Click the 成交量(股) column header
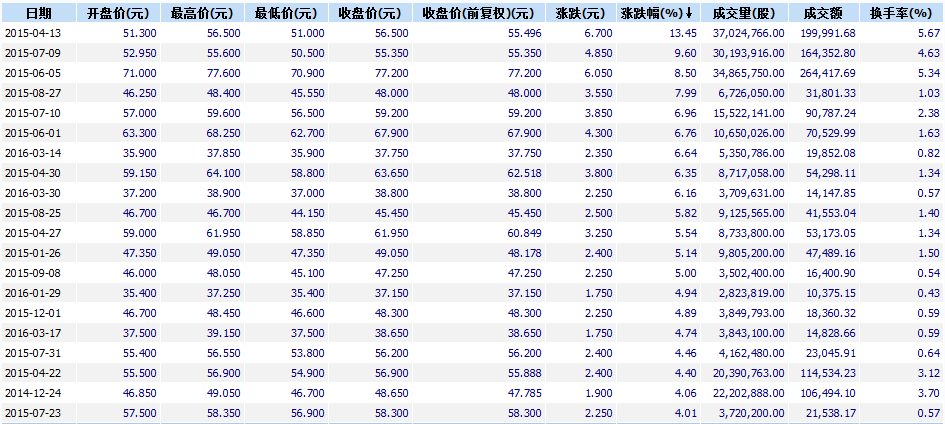The image size is (945, 424). coord(738,13)
